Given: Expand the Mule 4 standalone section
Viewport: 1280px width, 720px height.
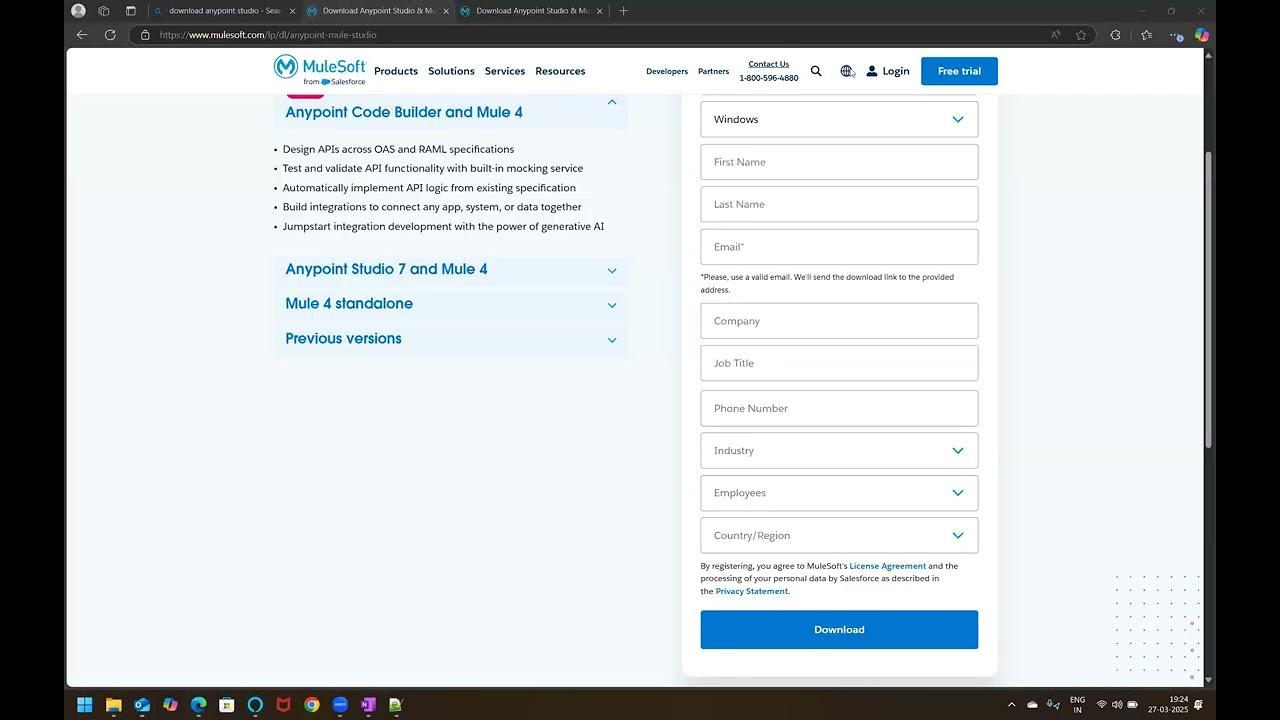Looking at the screenshot, I should click(612, 305).
